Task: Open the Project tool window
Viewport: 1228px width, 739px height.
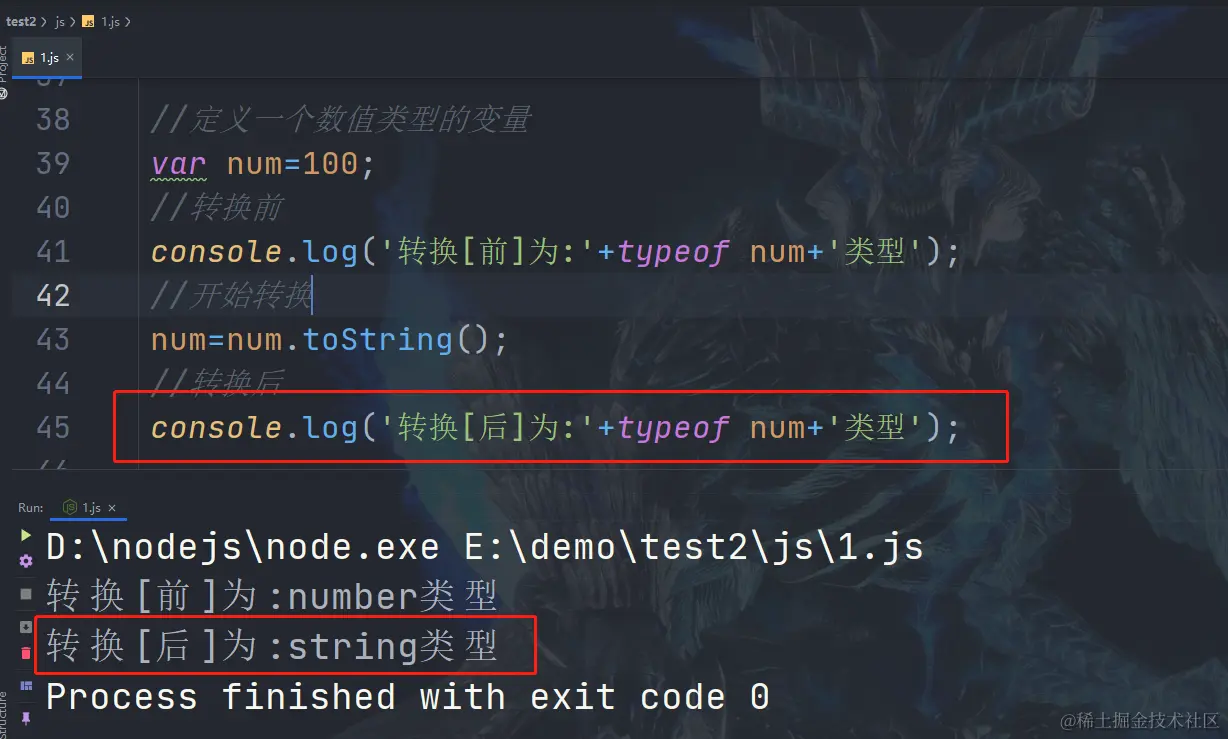Action: (4, 65)
